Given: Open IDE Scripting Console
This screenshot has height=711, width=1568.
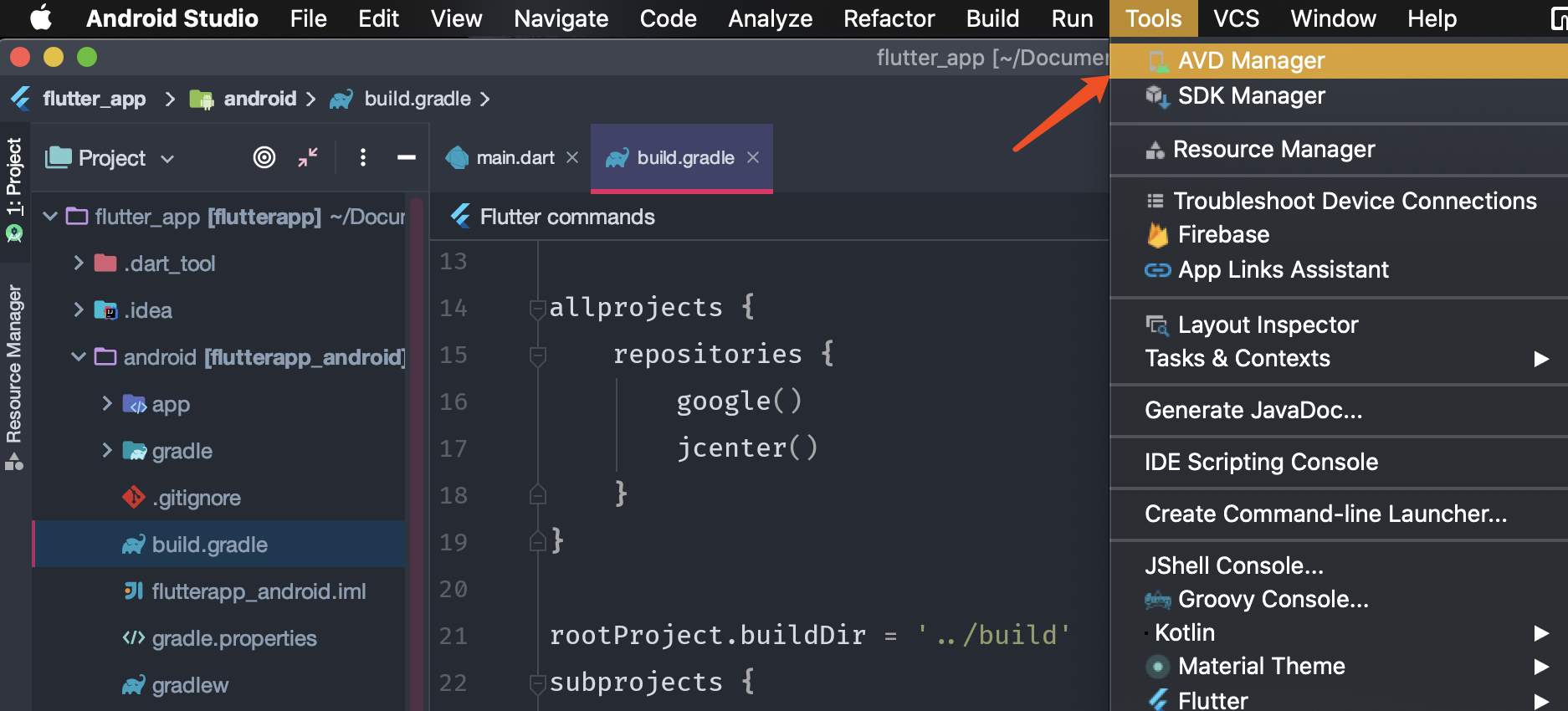Looking at the screenshot, I should coord(1339,462).
